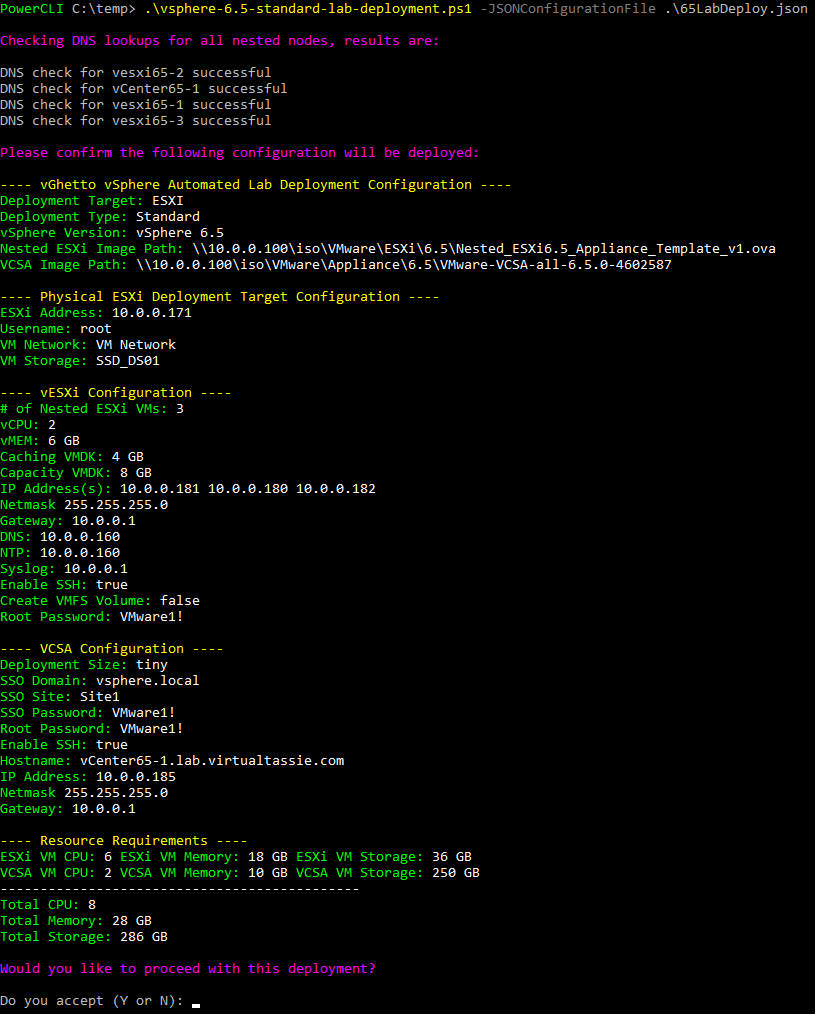Click the IP address 10.0.0.181
Viewport: 815px width, 1014px height.
(160, 489)
